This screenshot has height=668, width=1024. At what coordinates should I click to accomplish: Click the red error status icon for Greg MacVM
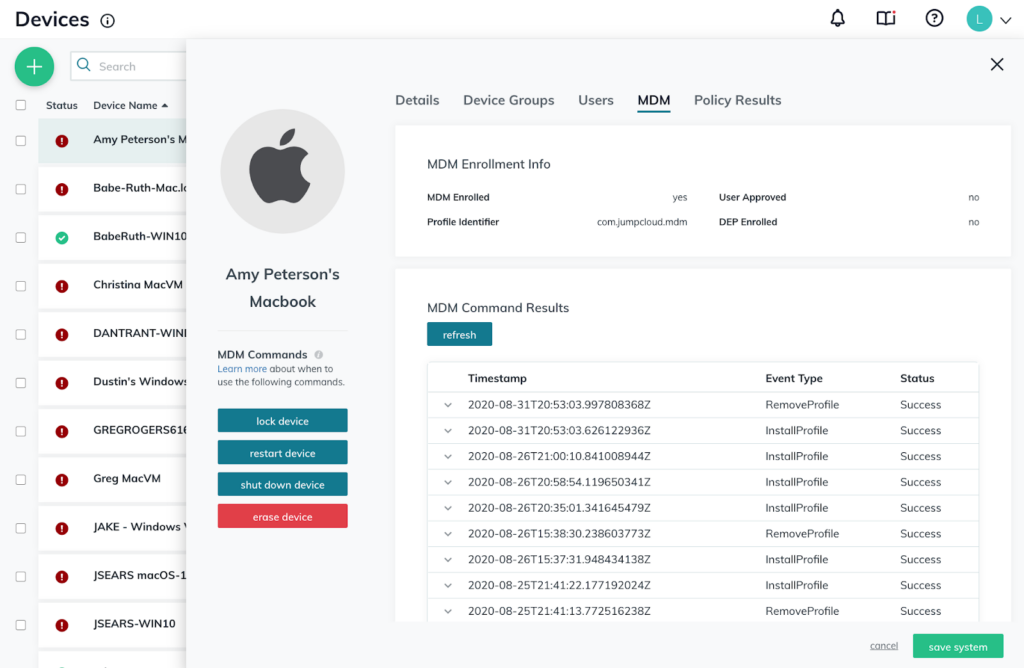point(61,479)
